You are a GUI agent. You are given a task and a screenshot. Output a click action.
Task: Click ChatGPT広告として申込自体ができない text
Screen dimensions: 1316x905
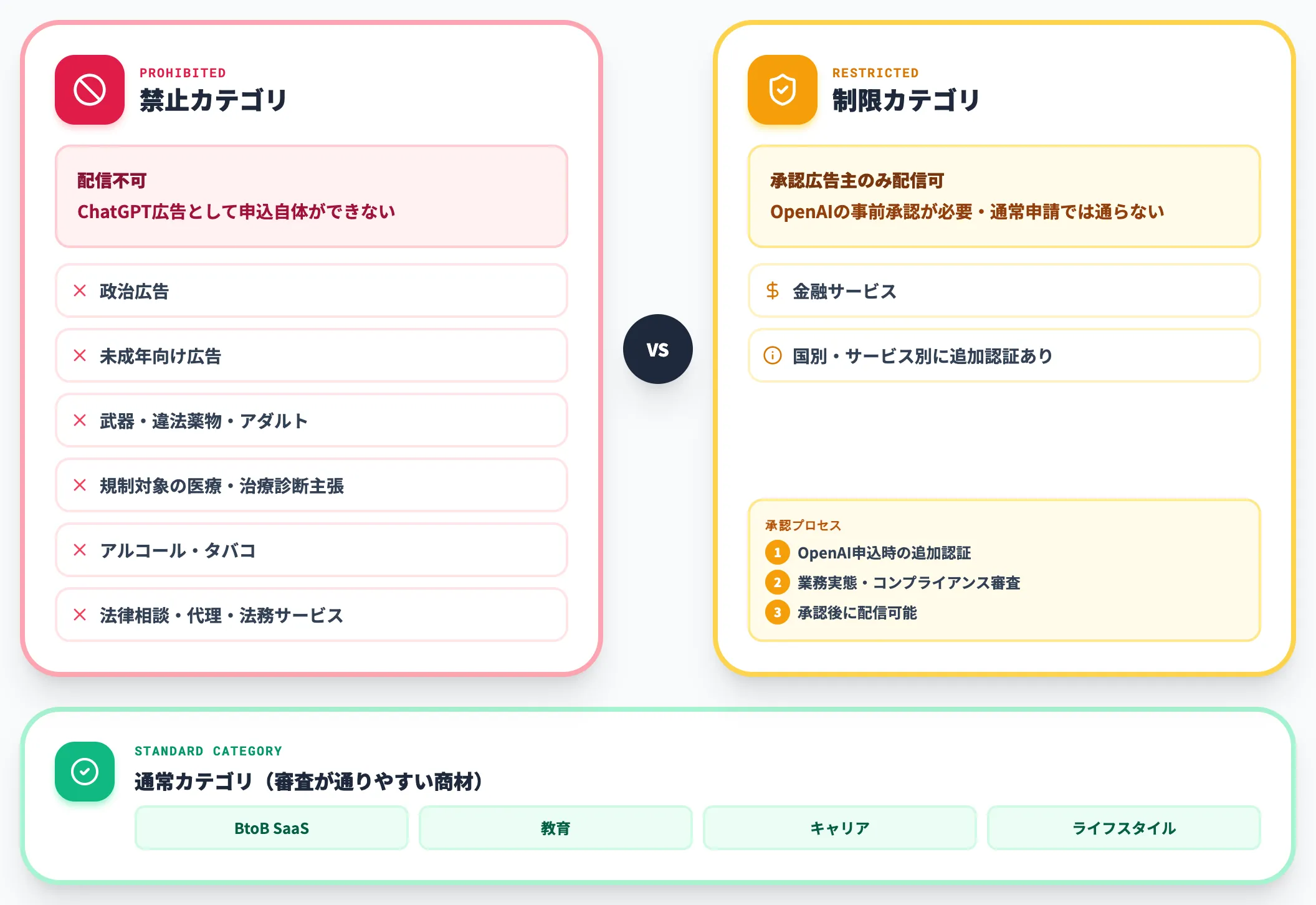pos(236,212)
